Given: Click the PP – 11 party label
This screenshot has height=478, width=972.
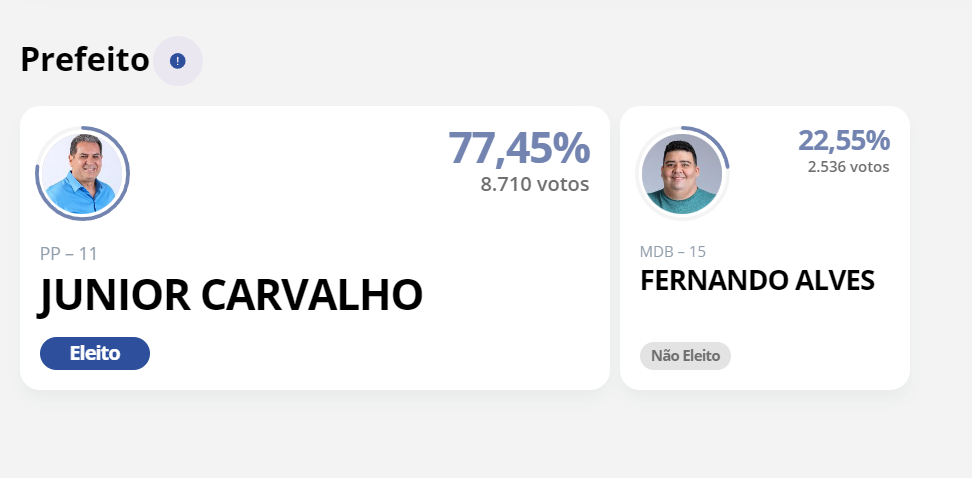Looking at the screenshot, I should click(x=69, y=253).
